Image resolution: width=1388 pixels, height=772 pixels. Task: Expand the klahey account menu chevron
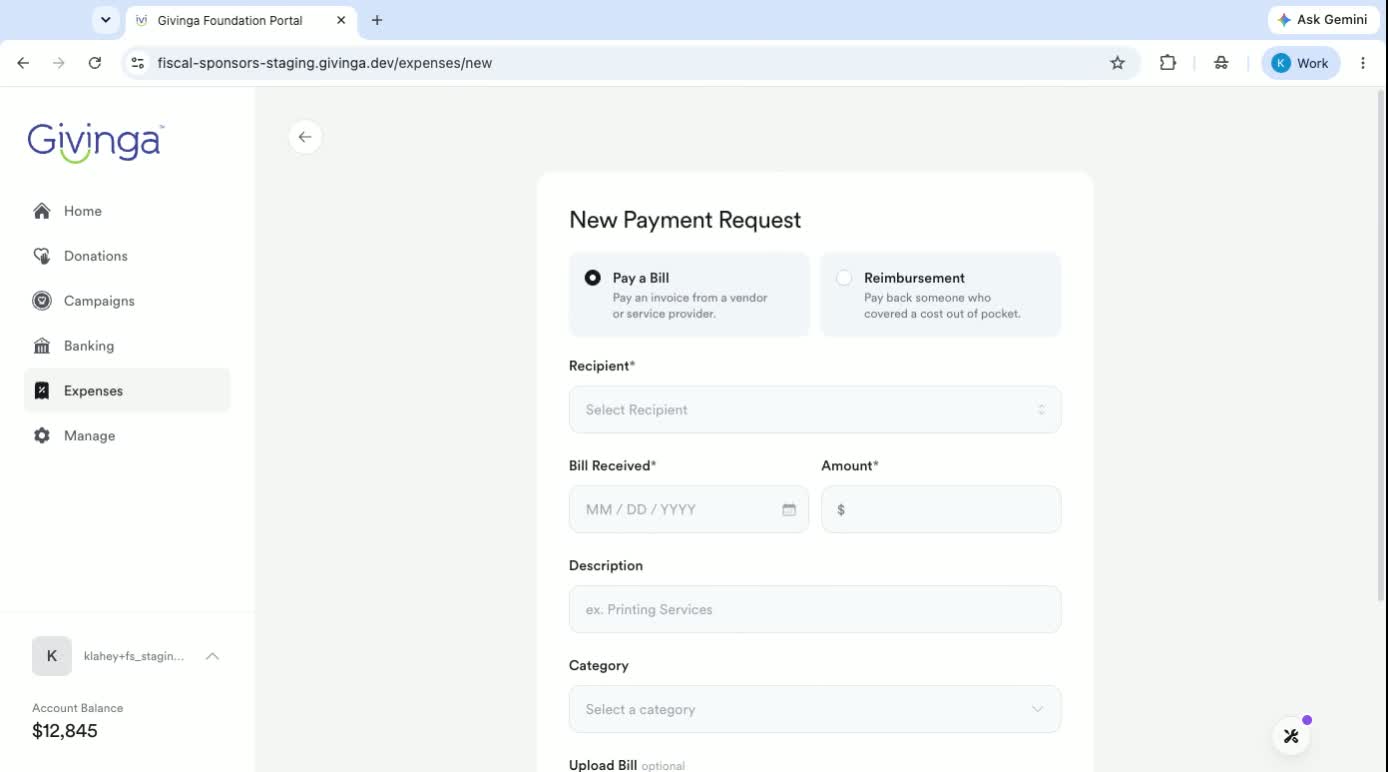tap(212, 657)
